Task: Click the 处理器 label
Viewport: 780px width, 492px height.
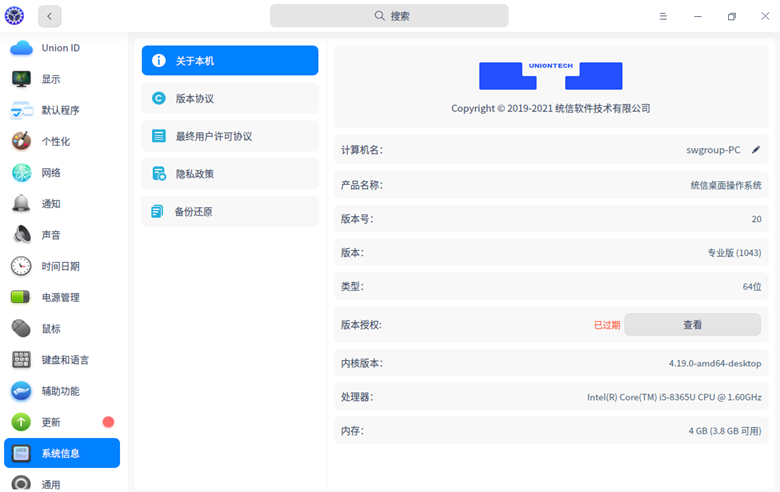Action: (357, 397)
